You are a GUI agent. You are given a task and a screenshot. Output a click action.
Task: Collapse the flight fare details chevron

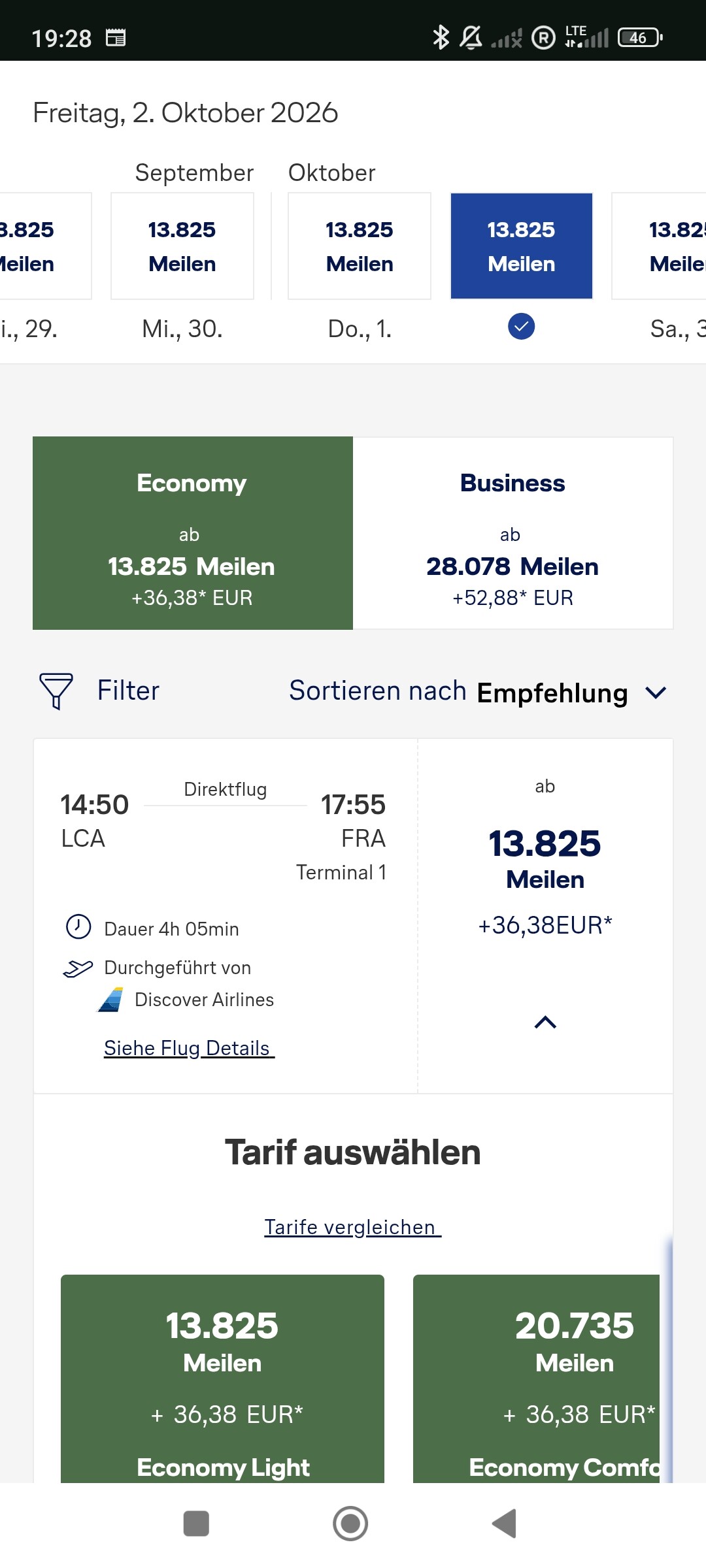[x=545, y=1022]
